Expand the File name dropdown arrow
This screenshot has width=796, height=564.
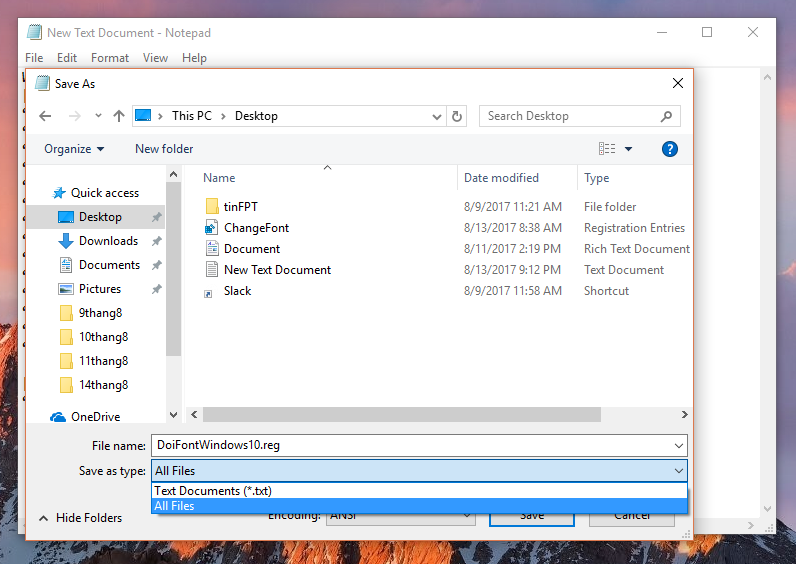679,446
